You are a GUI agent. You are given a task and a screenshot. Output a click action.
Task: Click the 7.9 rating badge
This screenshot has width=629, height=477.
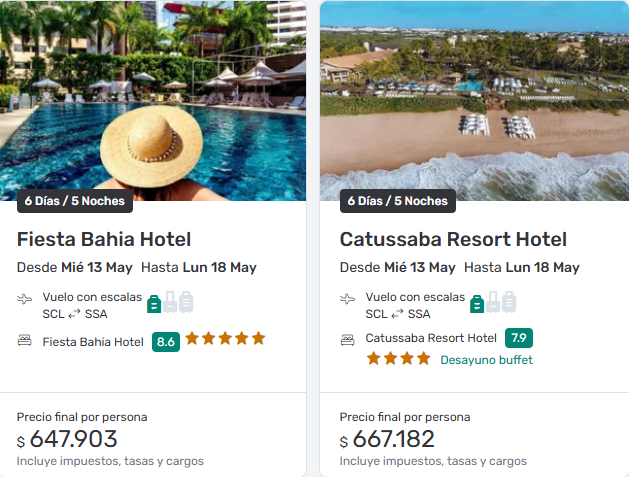coord(519,338)
